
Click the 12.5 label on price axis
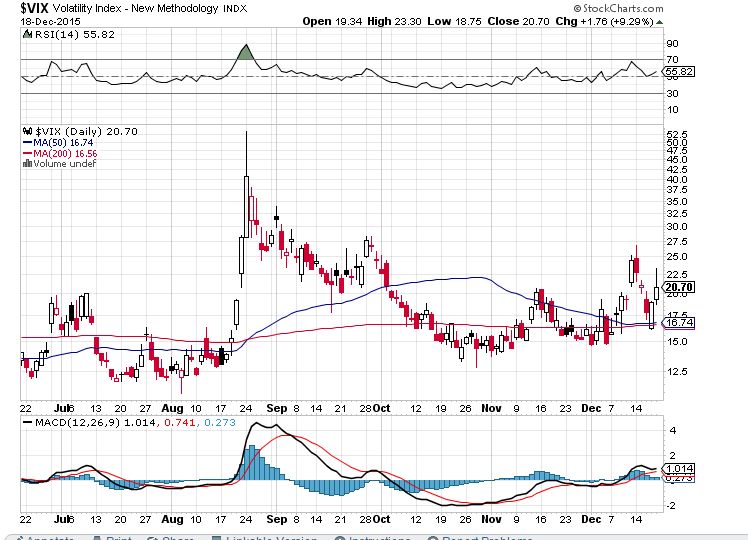(677, 371)
